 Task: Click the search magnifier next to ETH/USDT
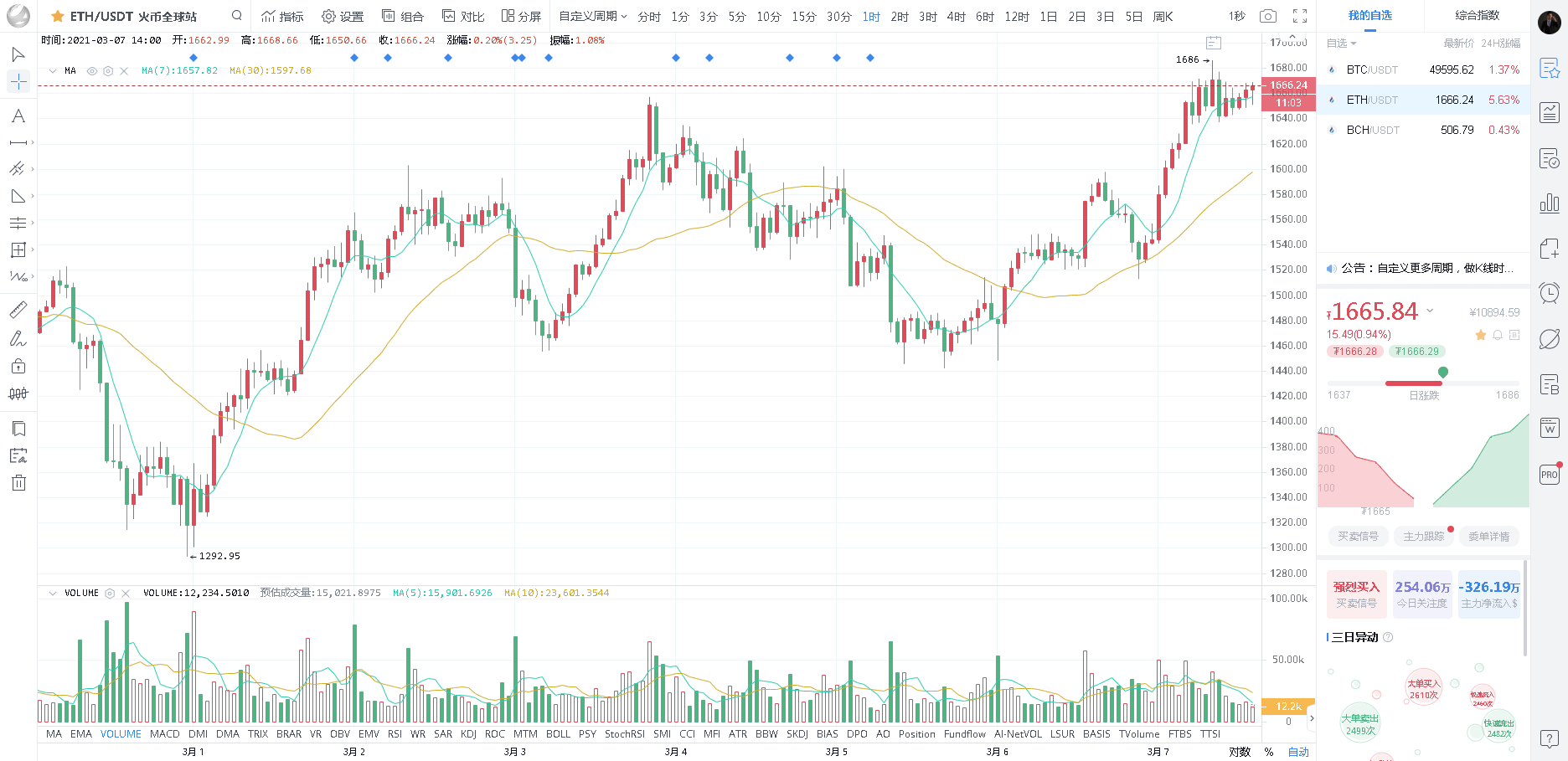(x=237, y=15)
